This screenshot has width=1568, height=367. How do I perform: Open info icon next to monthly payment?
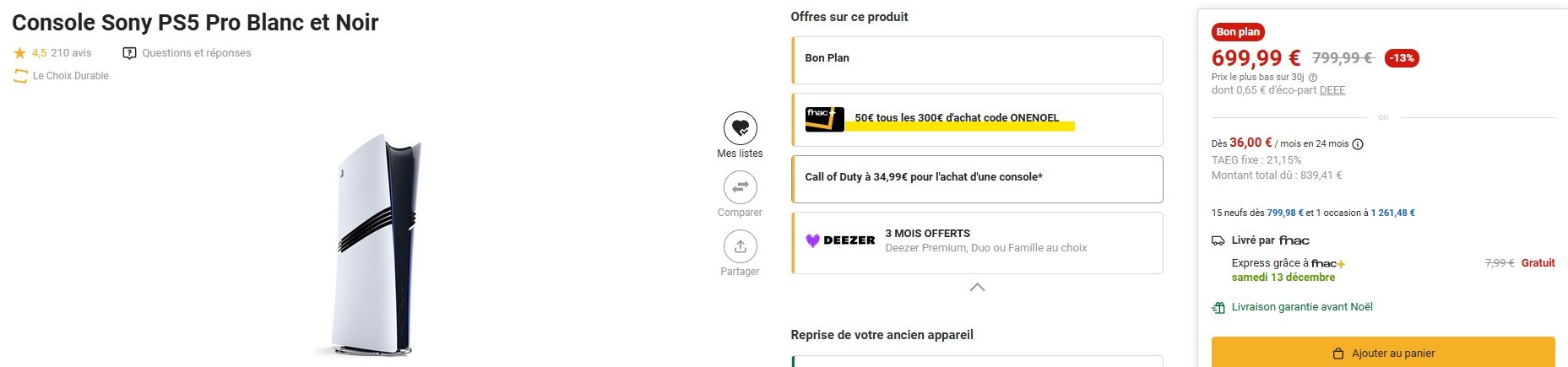(x=1358, y=144)
